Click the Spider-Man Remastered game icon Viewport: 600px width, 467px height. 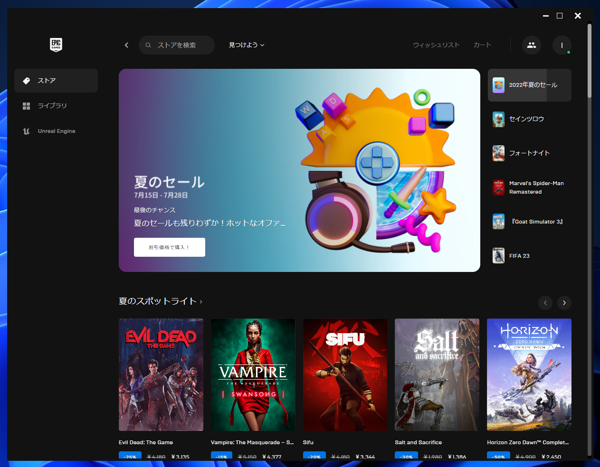[498, 188]
